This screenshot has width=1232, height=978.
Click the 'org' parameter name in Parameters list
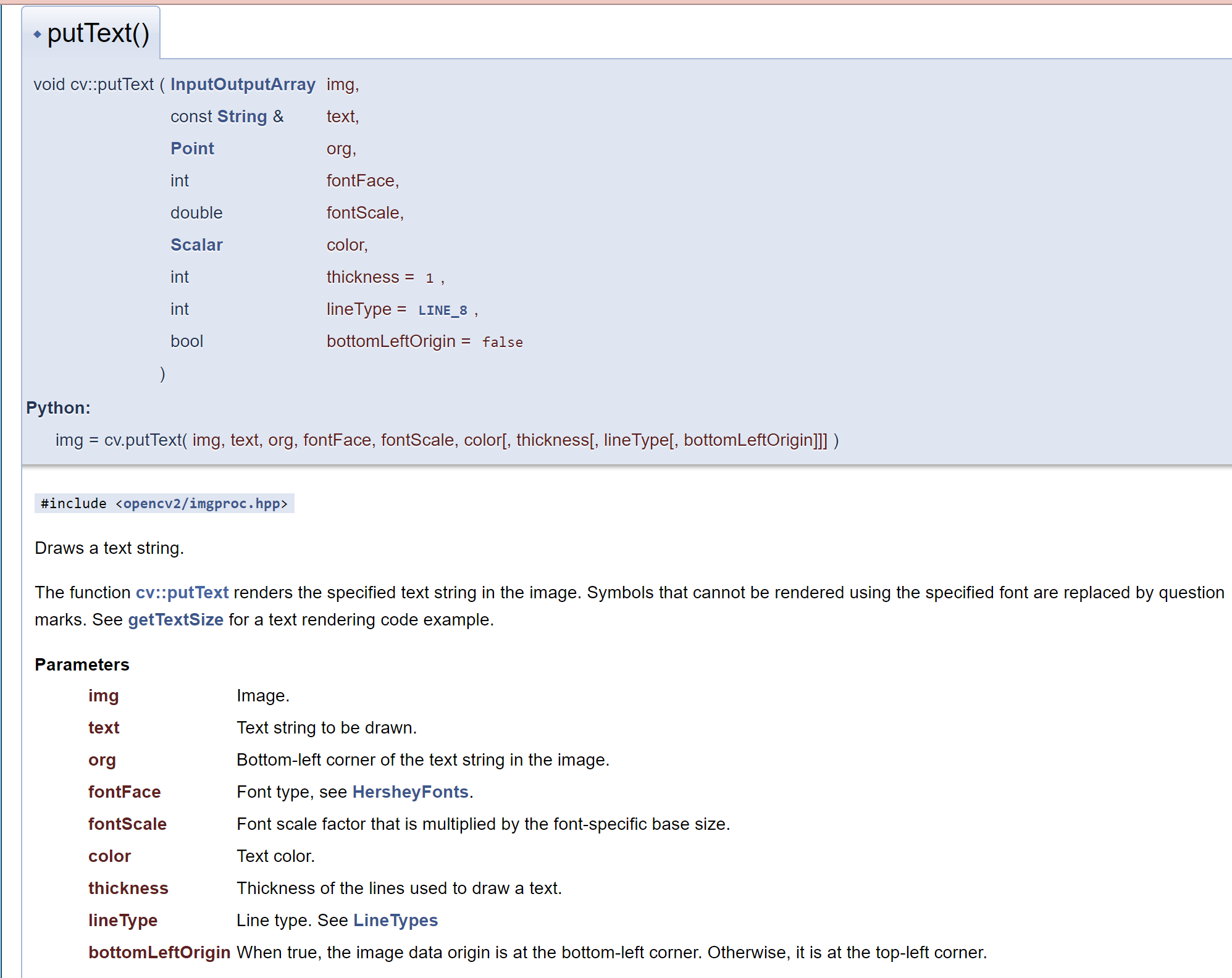click(102, 760)
